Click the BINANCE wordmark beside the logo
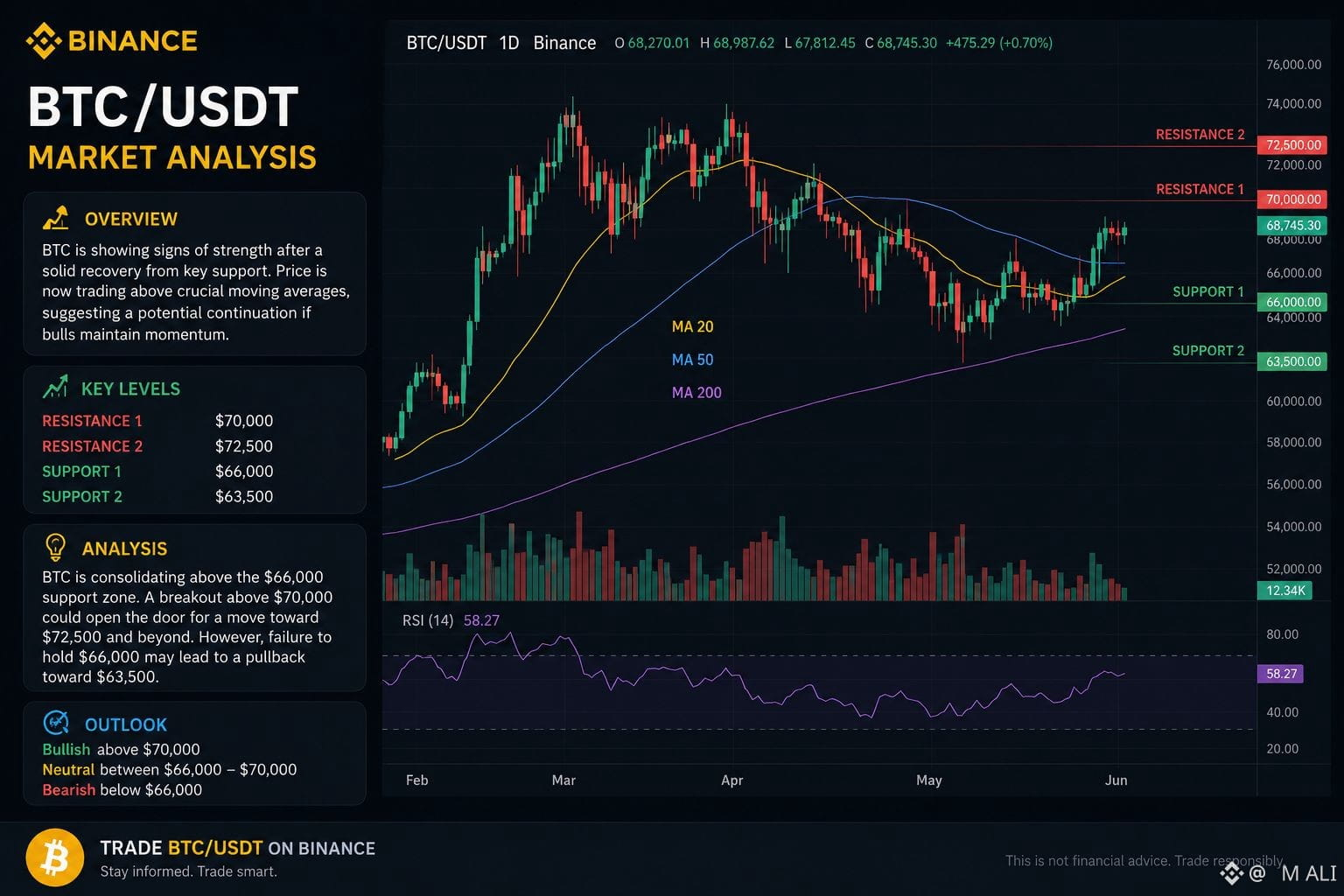Viewport: 1344px width, 896px height. click(132, 41)
